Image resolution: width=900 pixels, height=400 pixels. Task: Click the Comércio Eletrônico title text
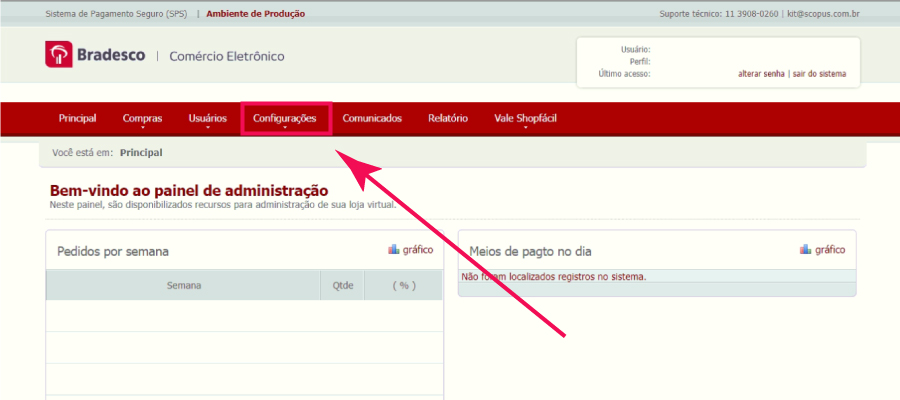pos(227,56)
